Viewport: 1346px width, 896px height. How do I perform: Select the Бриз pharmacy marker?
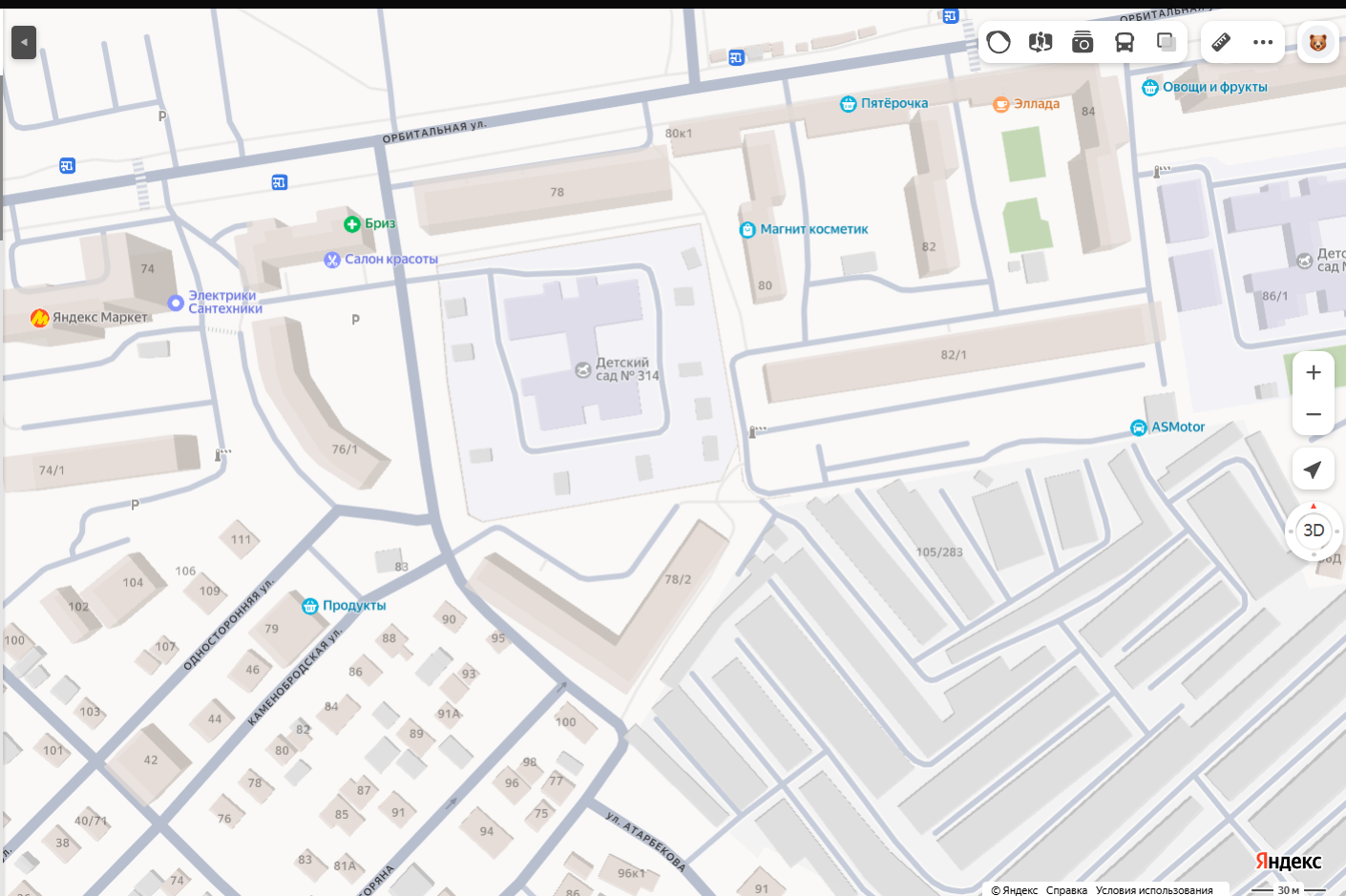click(x=352, y=224)
